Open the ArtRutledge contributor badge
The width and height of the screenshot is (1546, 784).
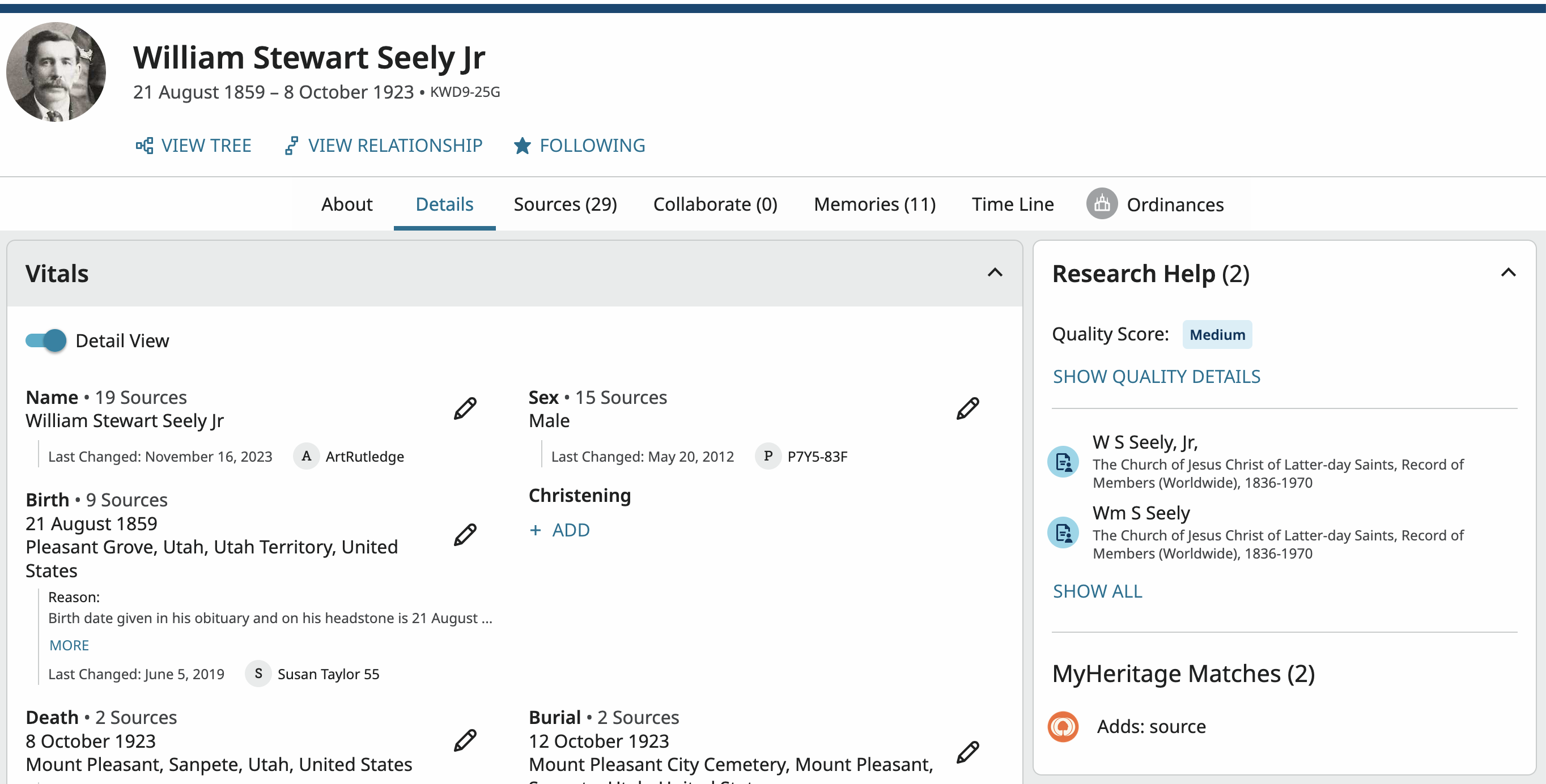pos(306,456)
